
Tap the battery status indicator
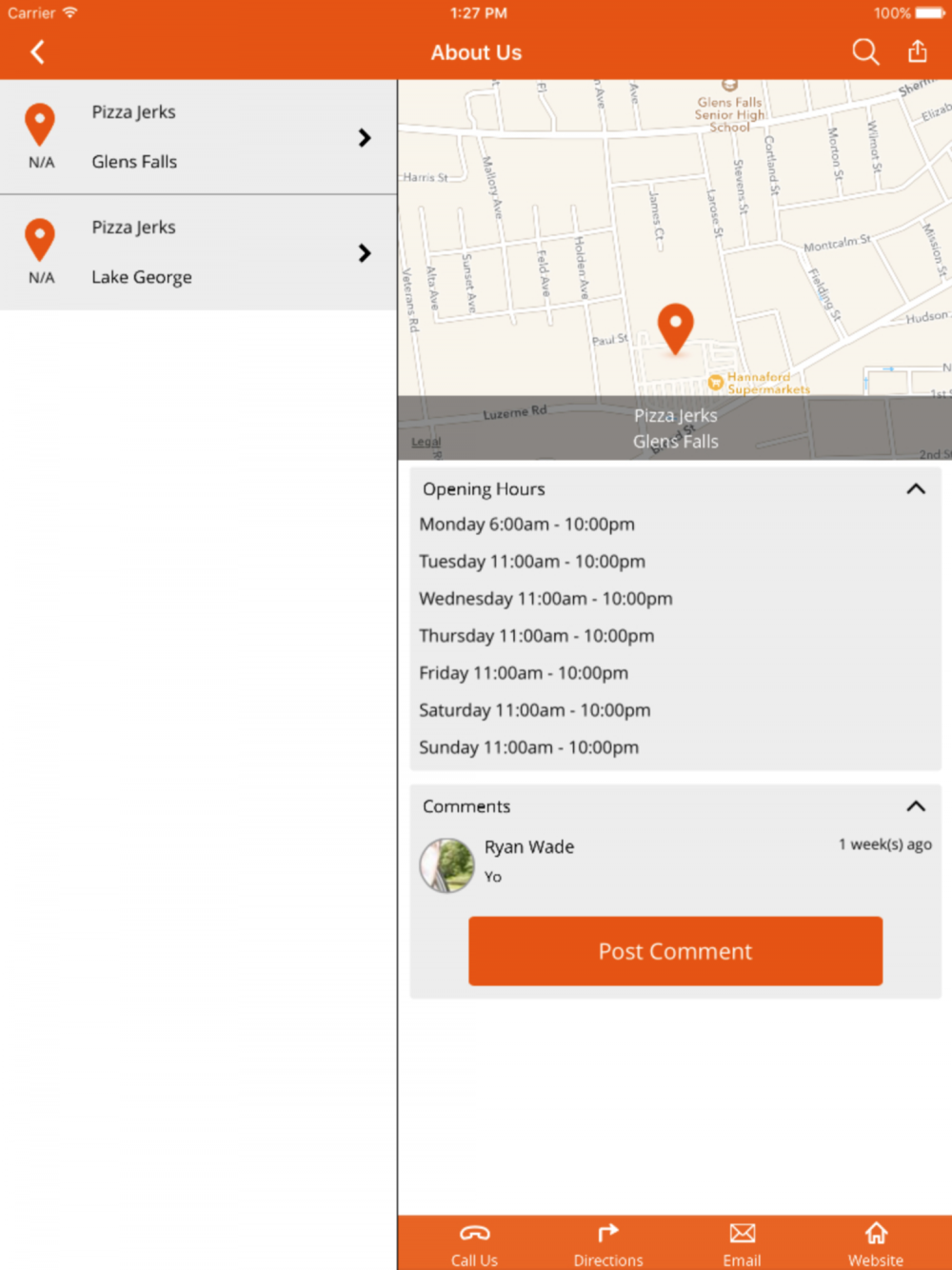930,13
